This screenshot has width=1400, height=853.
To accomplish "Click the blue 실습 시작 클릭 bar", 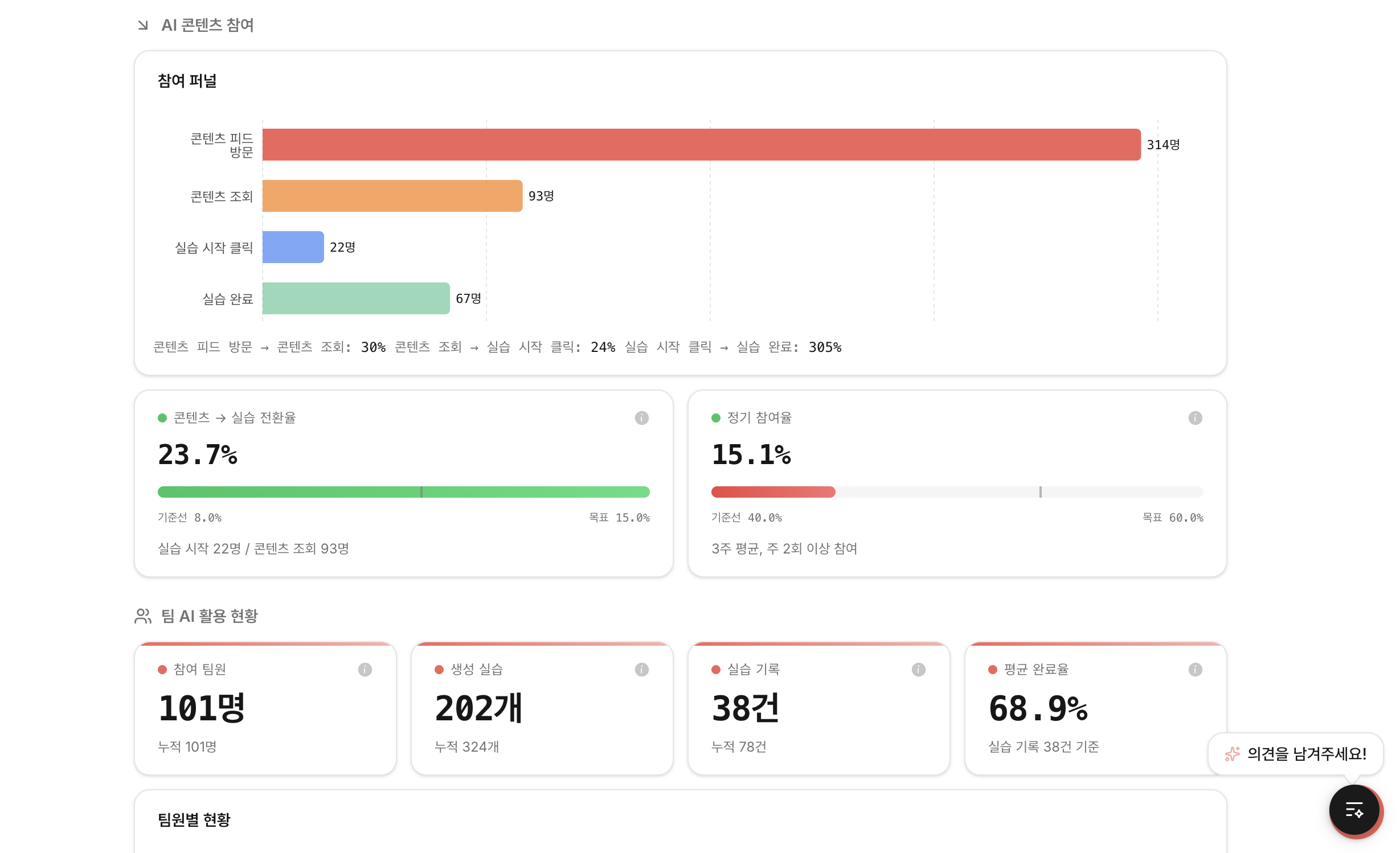I will (x=293, y=247).
